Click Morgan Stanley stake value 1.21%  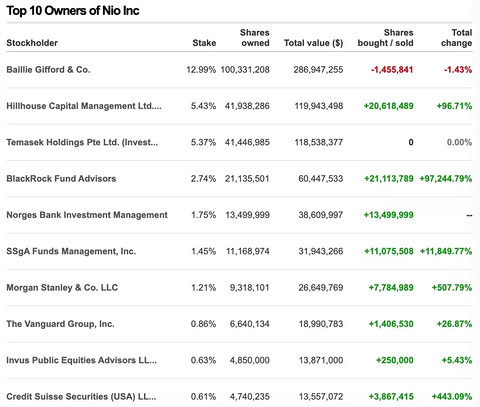click(204, 288)
